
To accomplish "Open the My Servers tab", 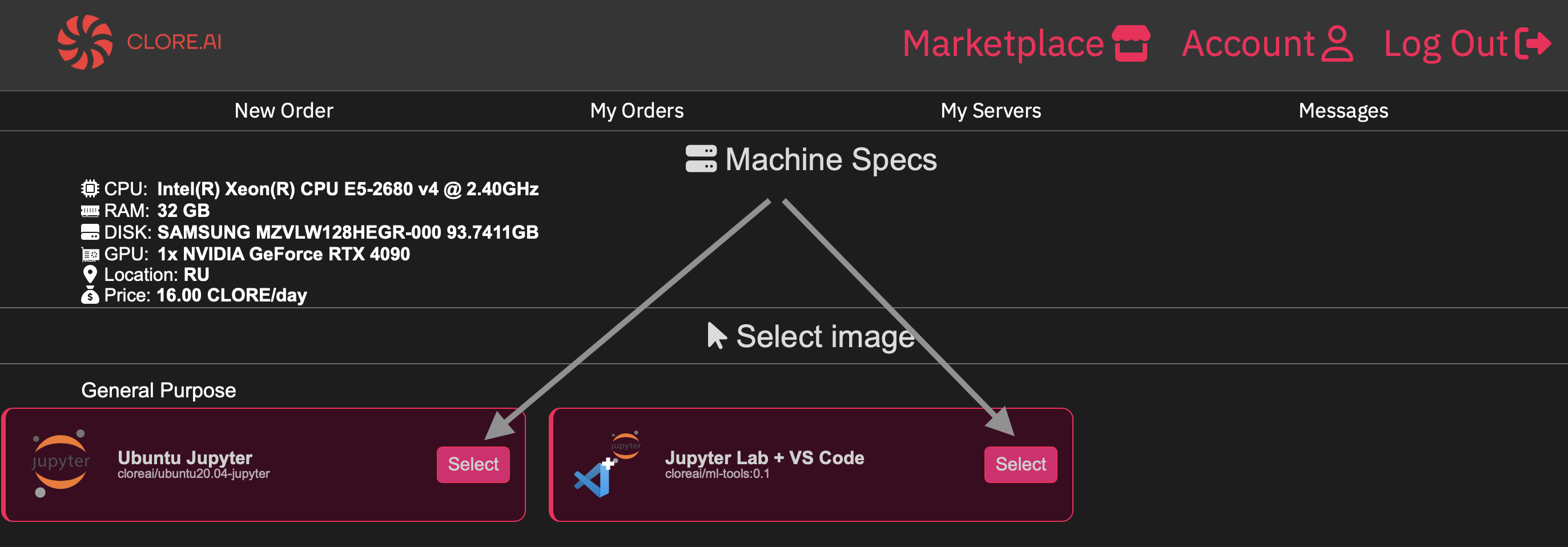I will (x=990, y=111).
